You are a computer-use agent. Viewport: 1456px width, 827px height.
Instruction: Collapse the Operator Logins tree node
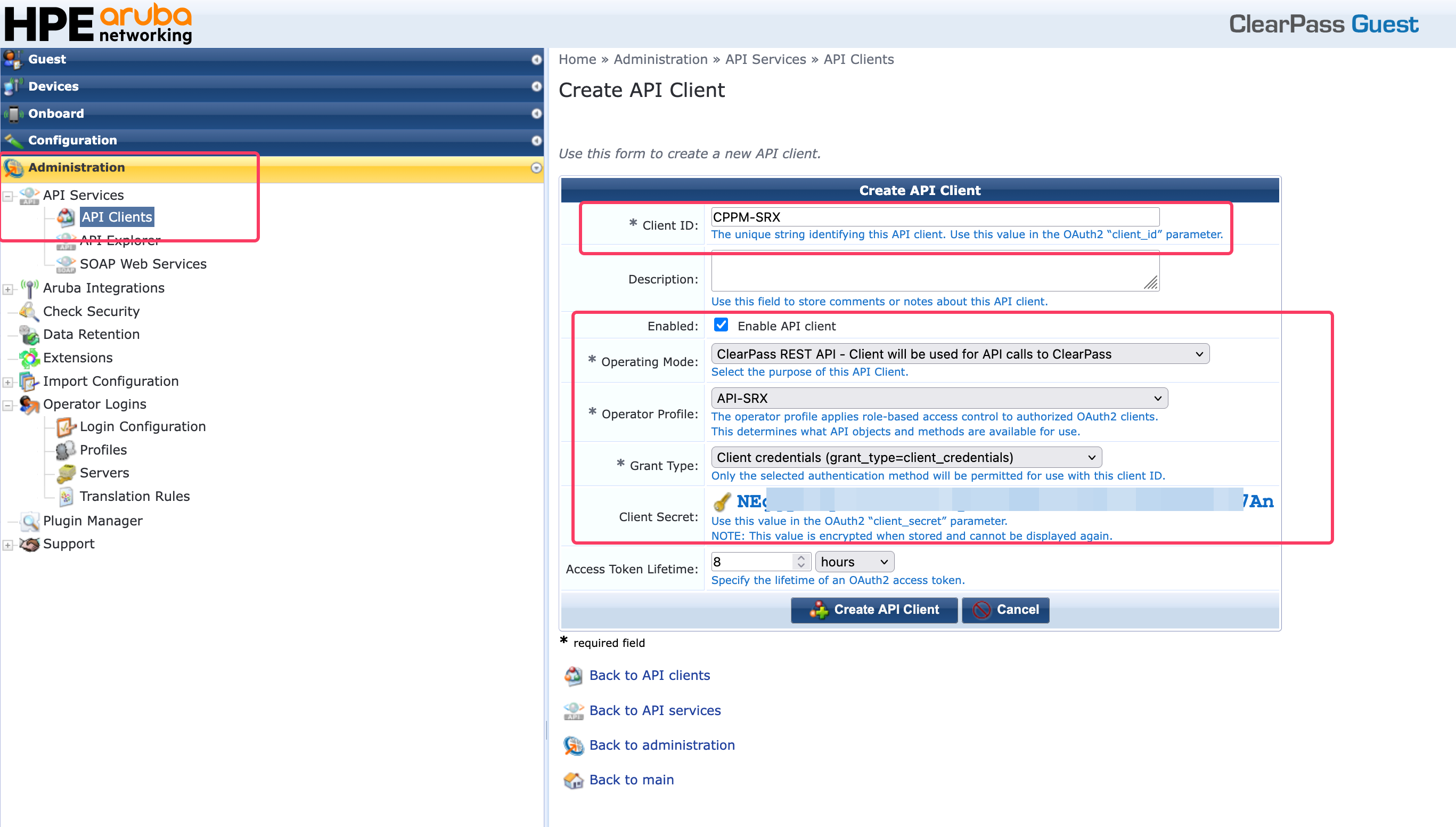(8, 406)
